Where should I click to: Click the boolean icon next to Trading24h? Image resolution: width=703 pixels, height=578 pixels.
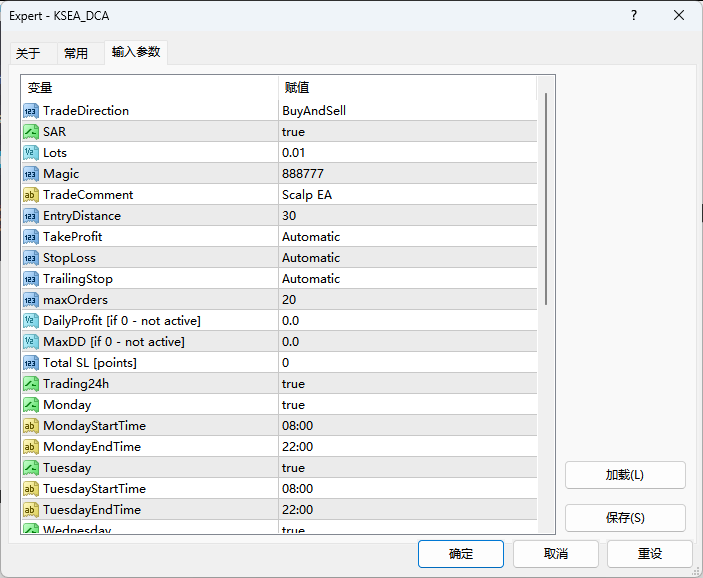pos(31,384)
